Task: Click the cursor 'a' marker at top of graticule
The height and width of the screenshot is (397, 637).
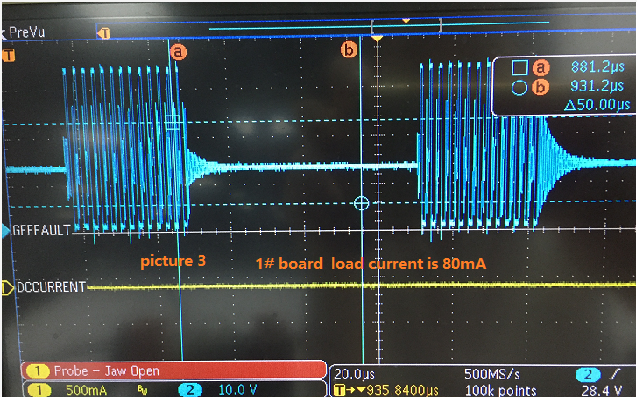Action: tap(178, 52)
